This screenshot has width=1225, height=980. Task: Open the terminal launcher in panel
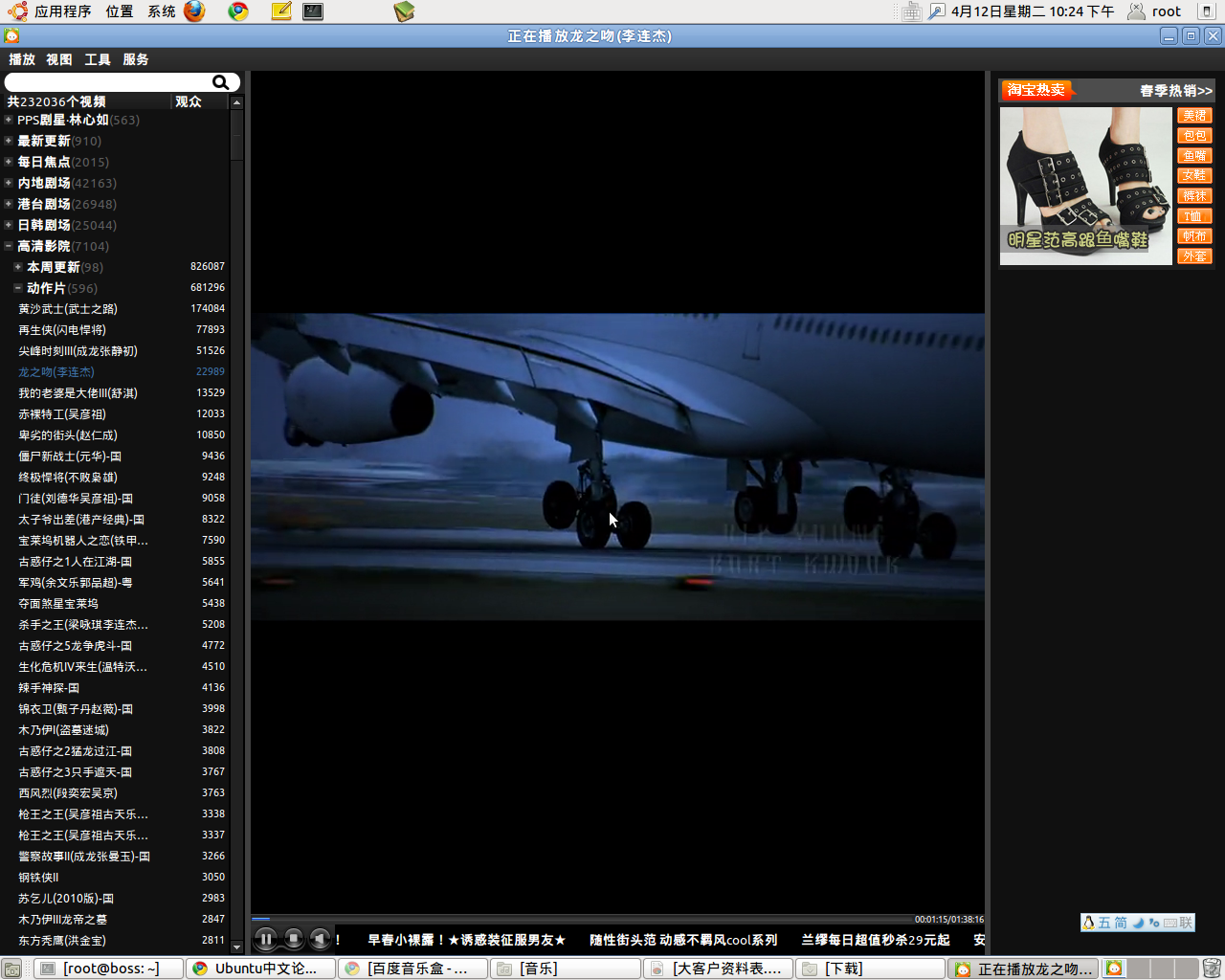pos(313,11)
